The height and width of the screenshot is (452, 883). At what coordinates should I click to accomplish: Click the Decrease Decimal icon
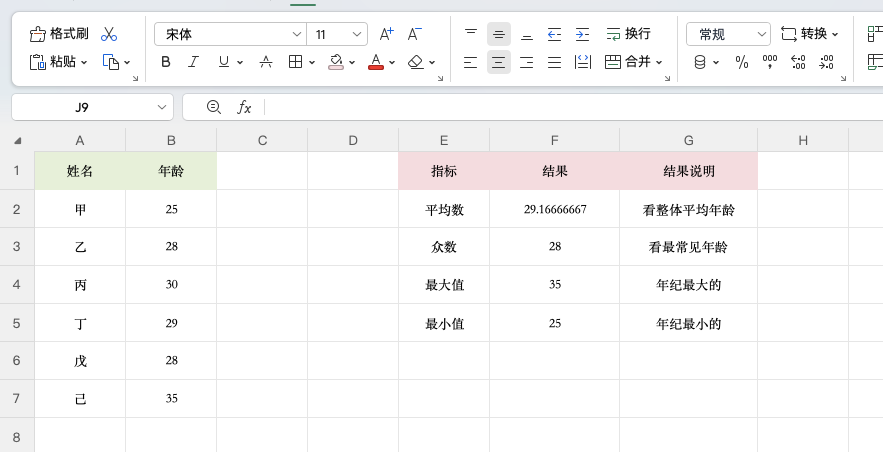[x=826, y=62]
